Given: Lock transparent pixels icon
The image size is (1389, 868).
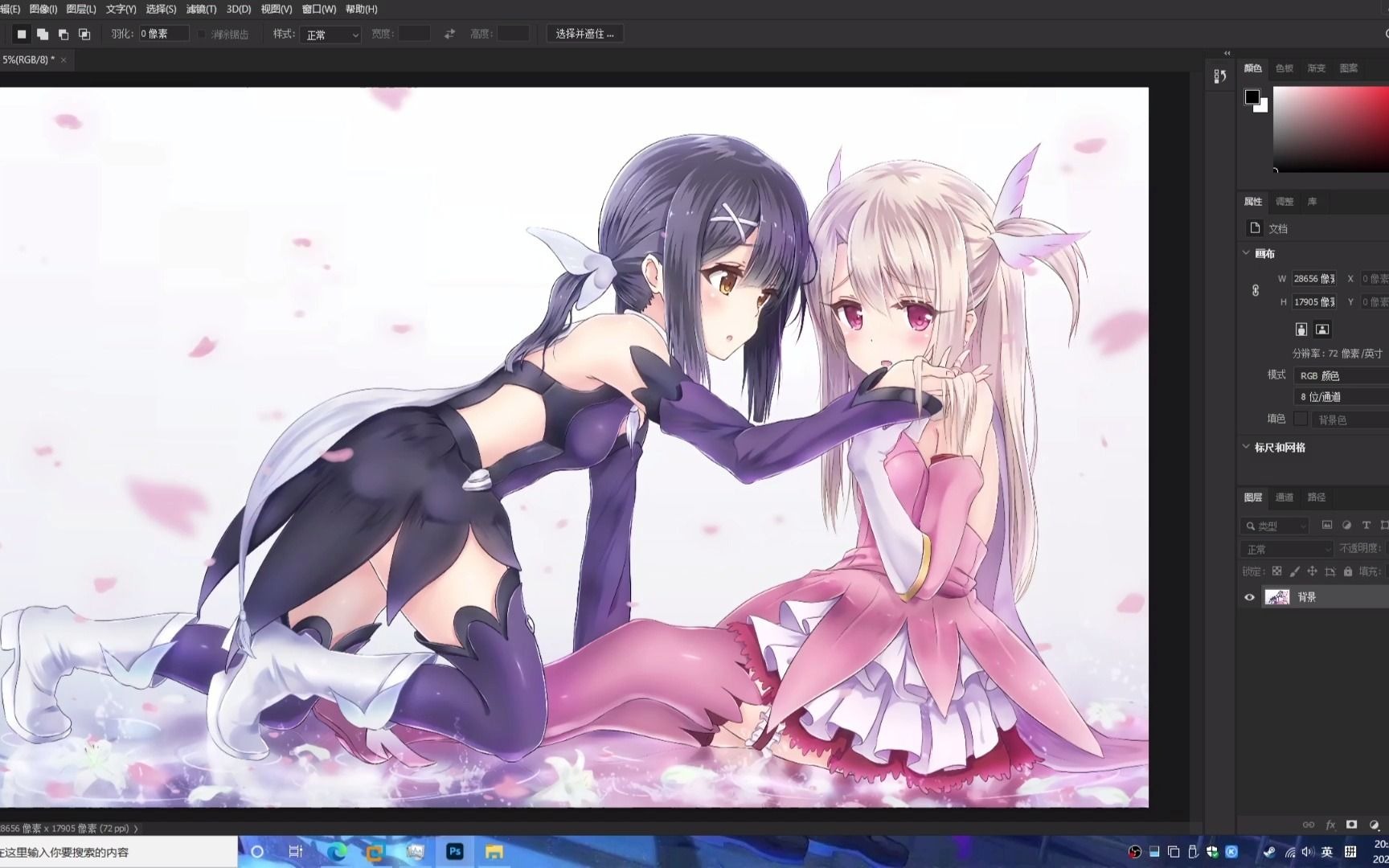Looking at the screenshot, I should point(1276,571).
